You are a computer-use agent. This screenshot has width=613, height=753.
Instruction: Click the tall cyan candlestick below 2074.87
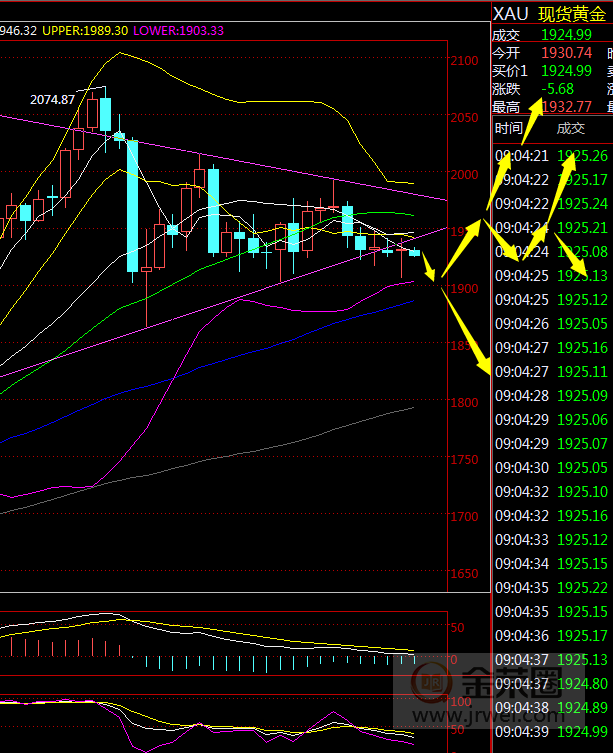coord(131,206)
